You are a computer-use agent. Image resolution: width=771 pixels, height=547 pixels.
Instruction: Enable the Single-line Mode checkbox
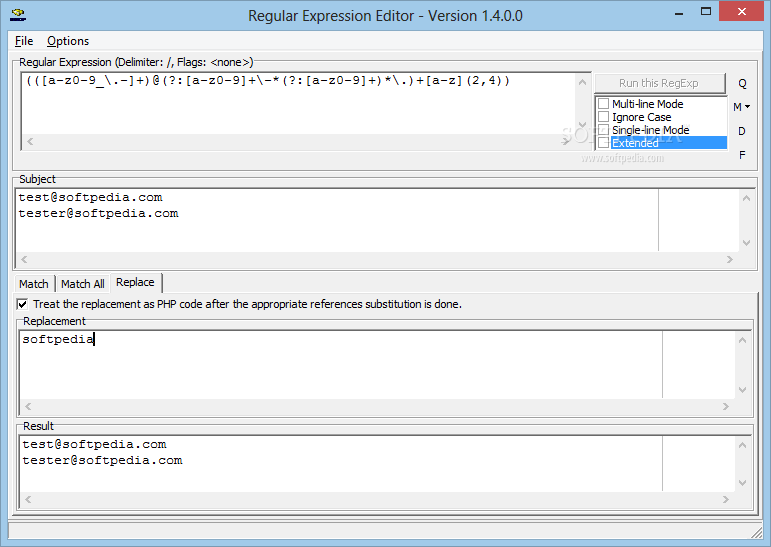click(x=604, y=130)
